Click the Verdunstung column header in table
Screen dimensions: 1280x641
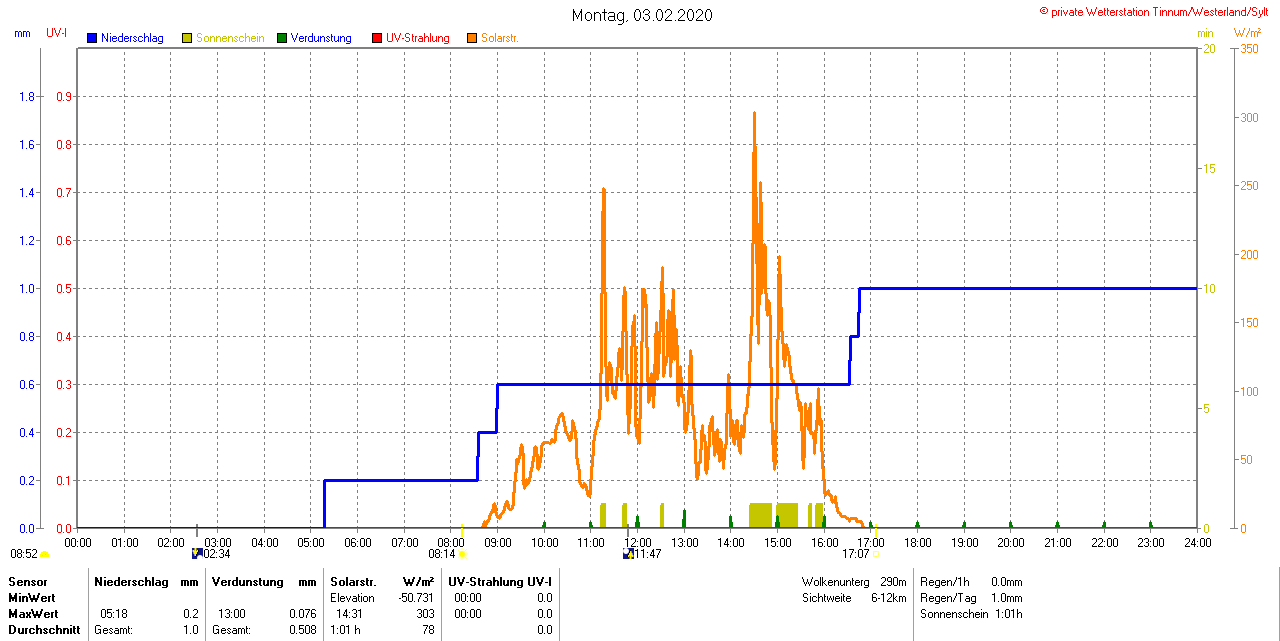248,581
